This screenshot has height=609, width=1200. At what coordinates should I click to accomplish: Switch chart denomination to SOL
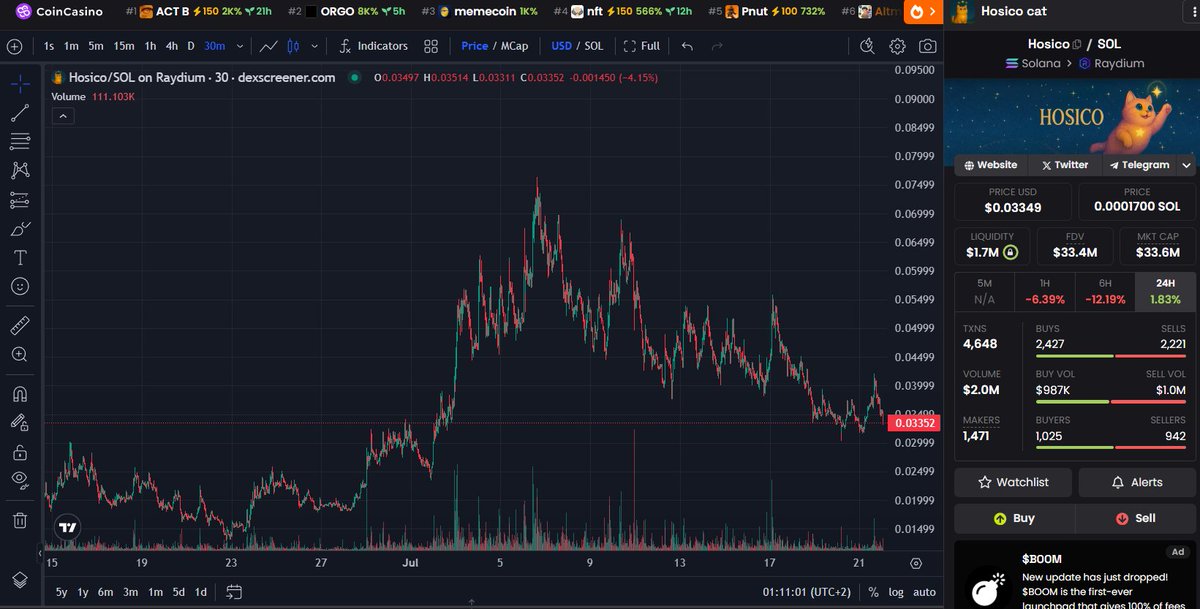[x=594, y=46]
